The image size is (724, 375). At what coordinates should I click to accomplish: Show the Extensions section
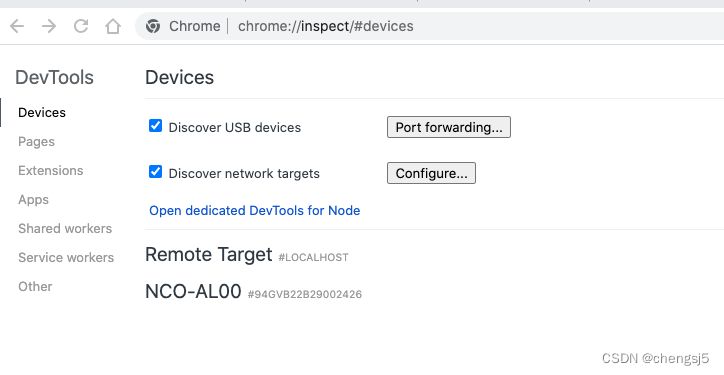tap(51, 171)
